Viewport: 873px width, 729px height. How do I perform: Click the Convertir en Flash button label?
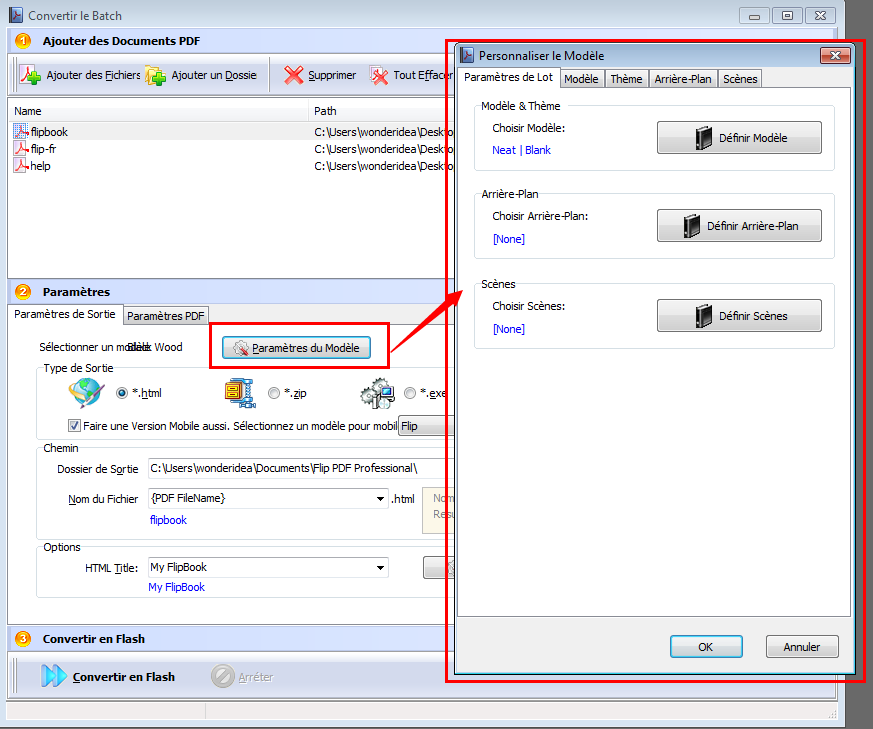point(124,677)
